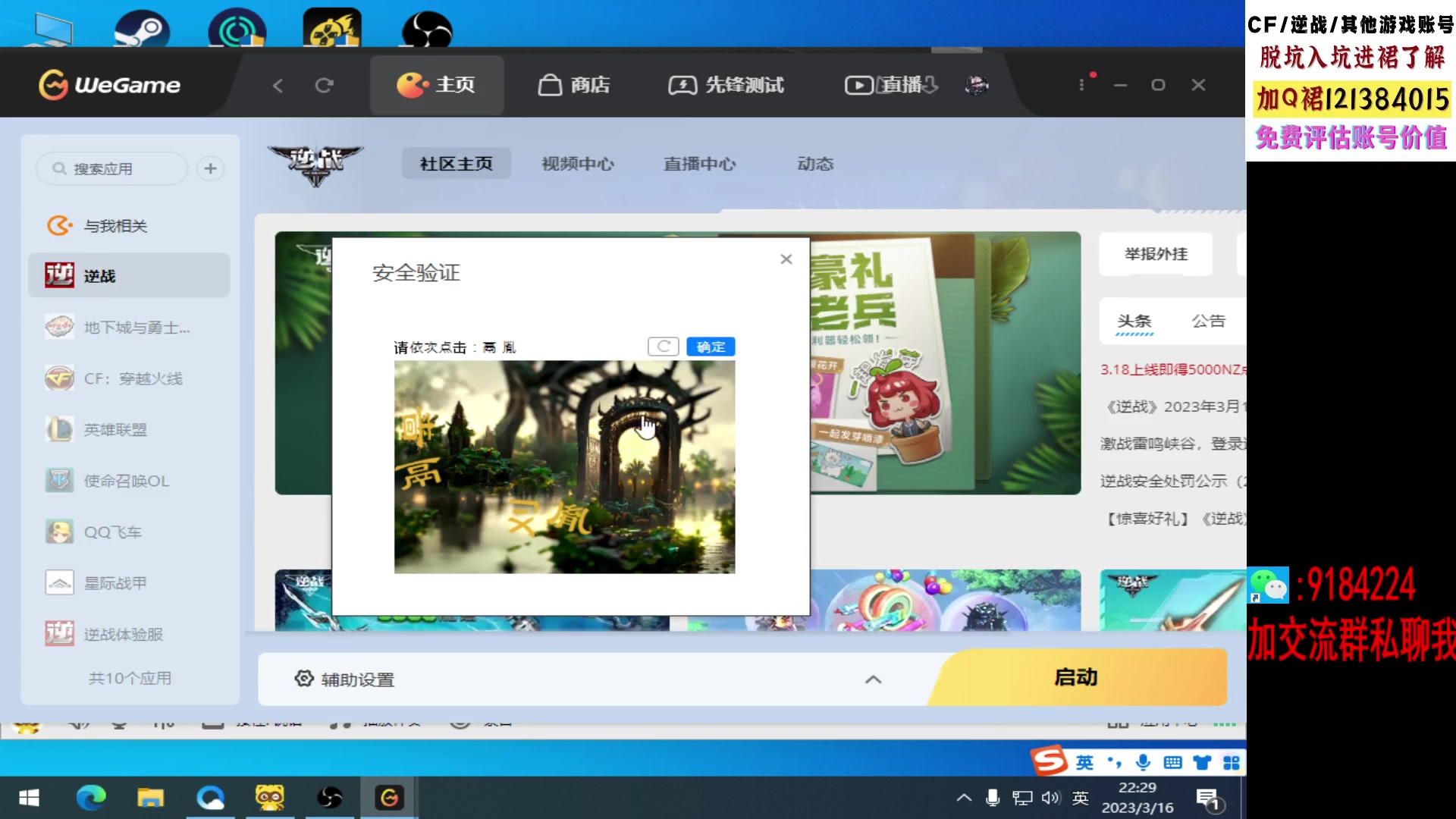Click the Sogou input S logo
The image size is (1456, 819).
1050,761
